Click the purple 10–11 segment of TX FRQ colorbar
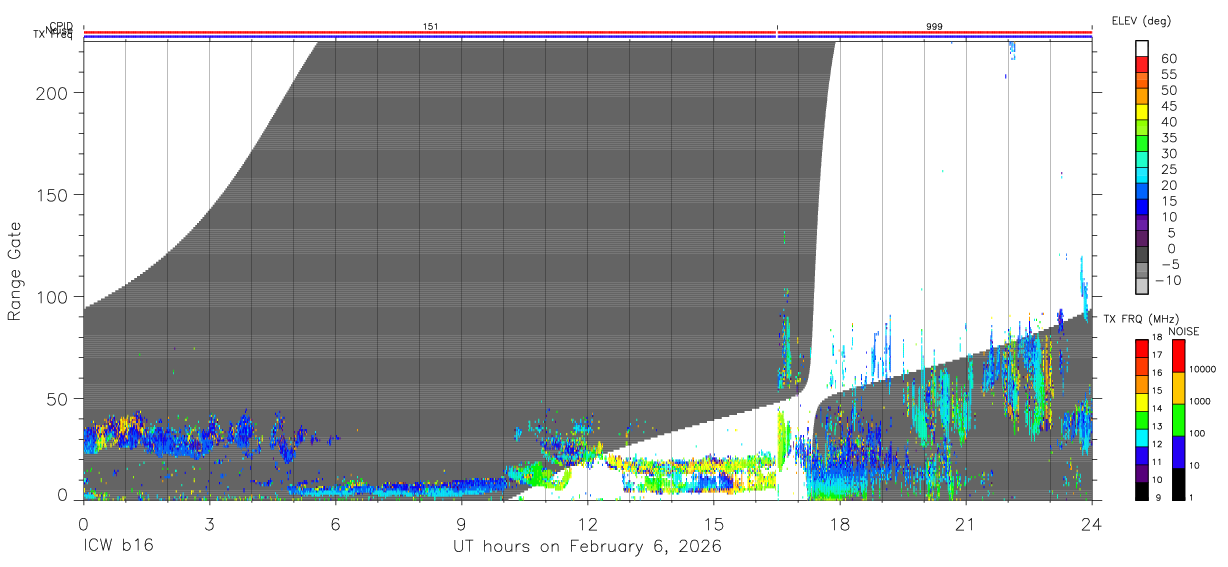 1142,473
